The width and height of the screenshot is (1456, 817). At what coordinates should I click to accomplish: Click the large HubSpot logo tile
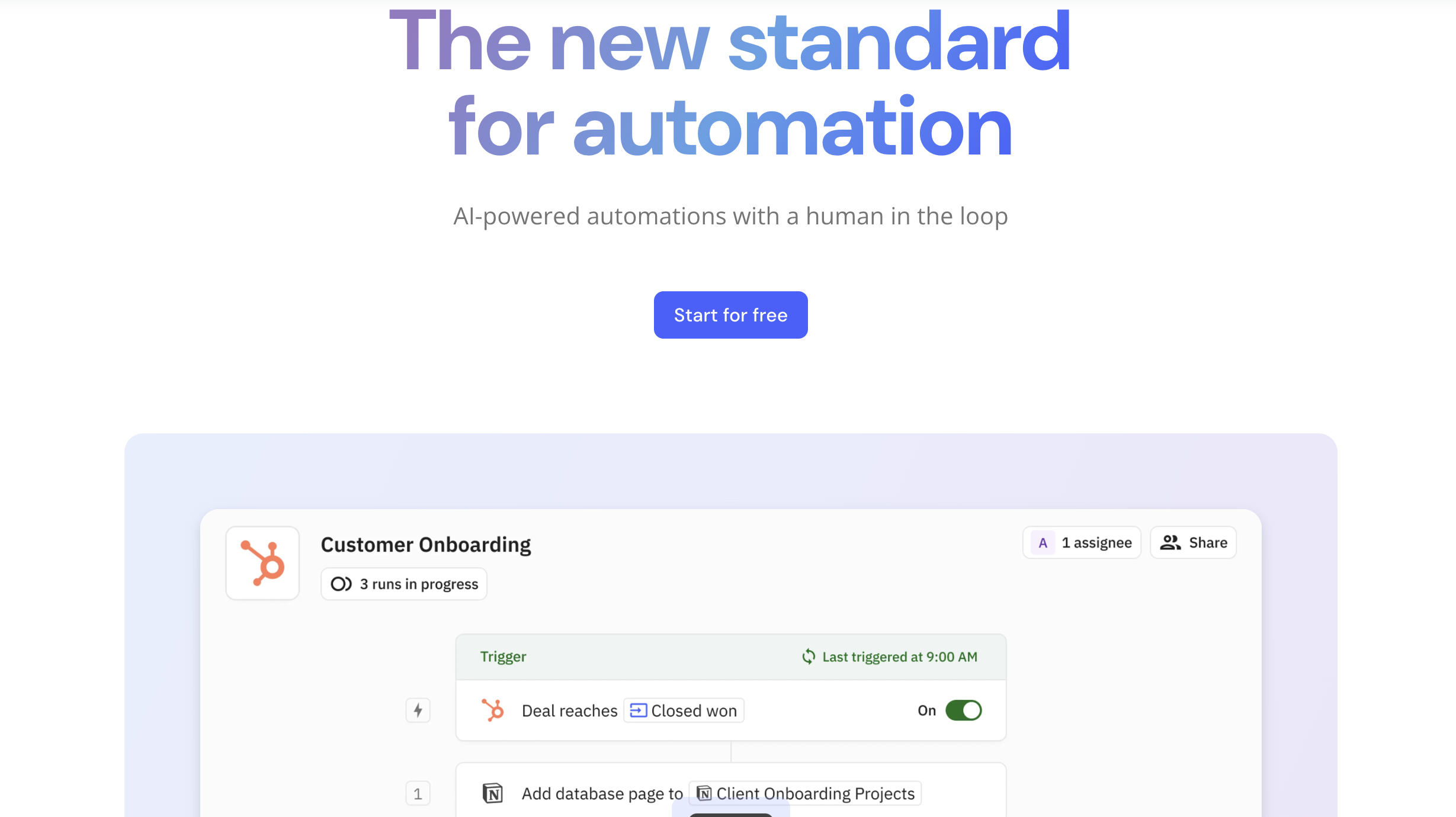click(x=262, y=563)
